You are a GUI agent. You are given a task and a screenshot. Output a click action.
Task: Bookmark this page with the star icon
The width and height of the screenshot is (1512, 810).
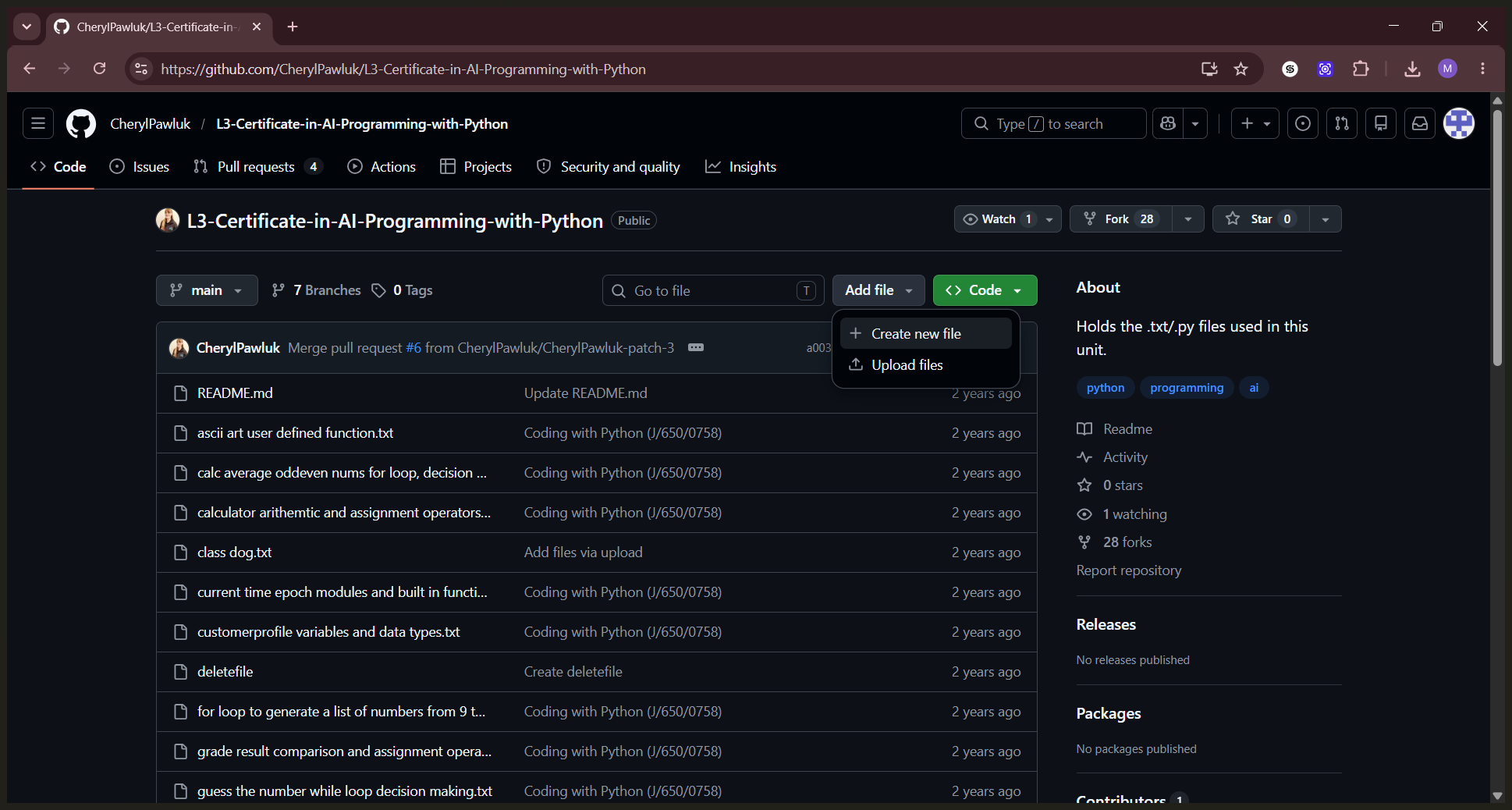point(1241,69)
